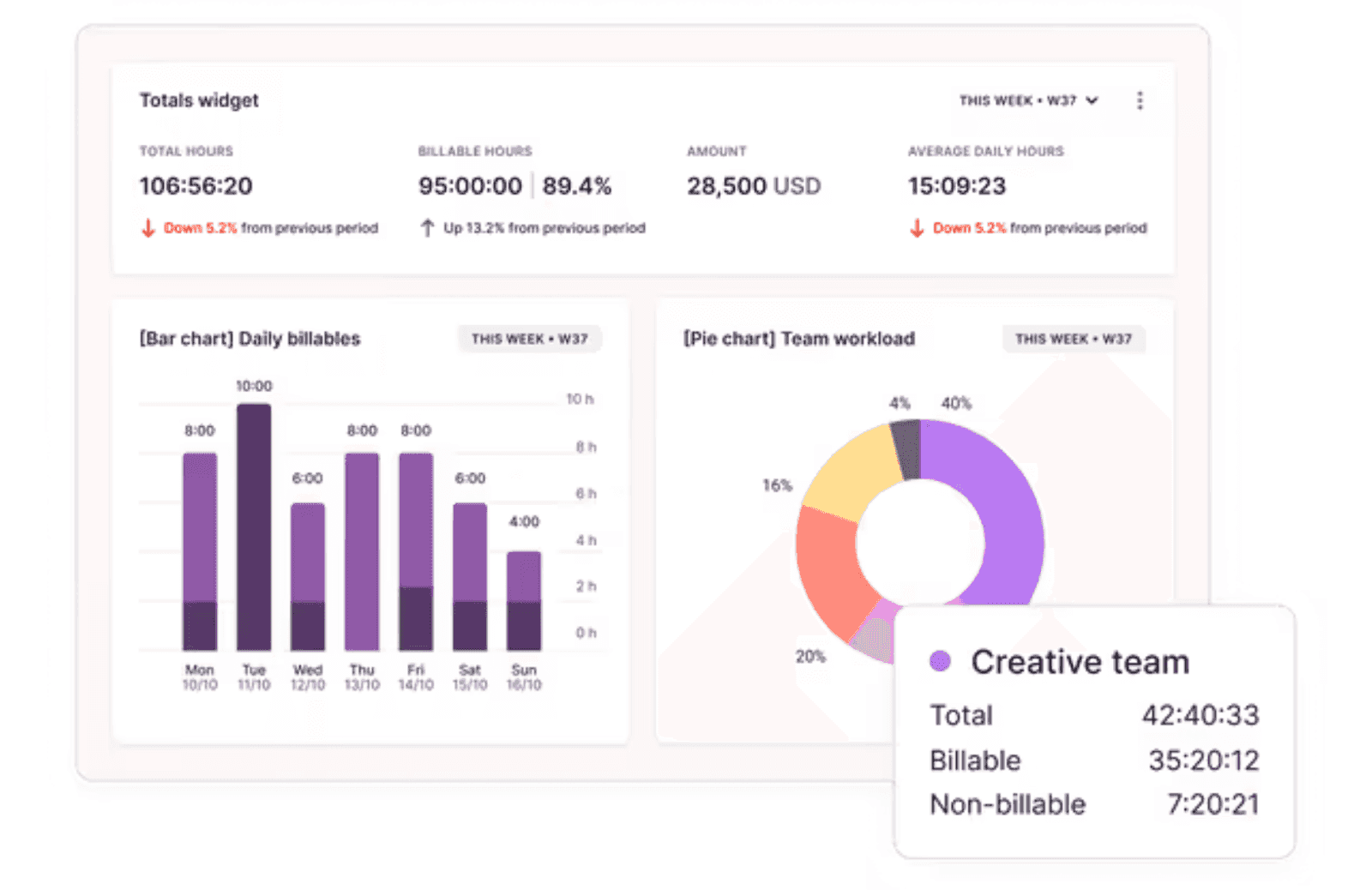Click the red down arrow next to 5.2%
The width and height of the screenshot is (1372, 896).
[x=147, y=228]
